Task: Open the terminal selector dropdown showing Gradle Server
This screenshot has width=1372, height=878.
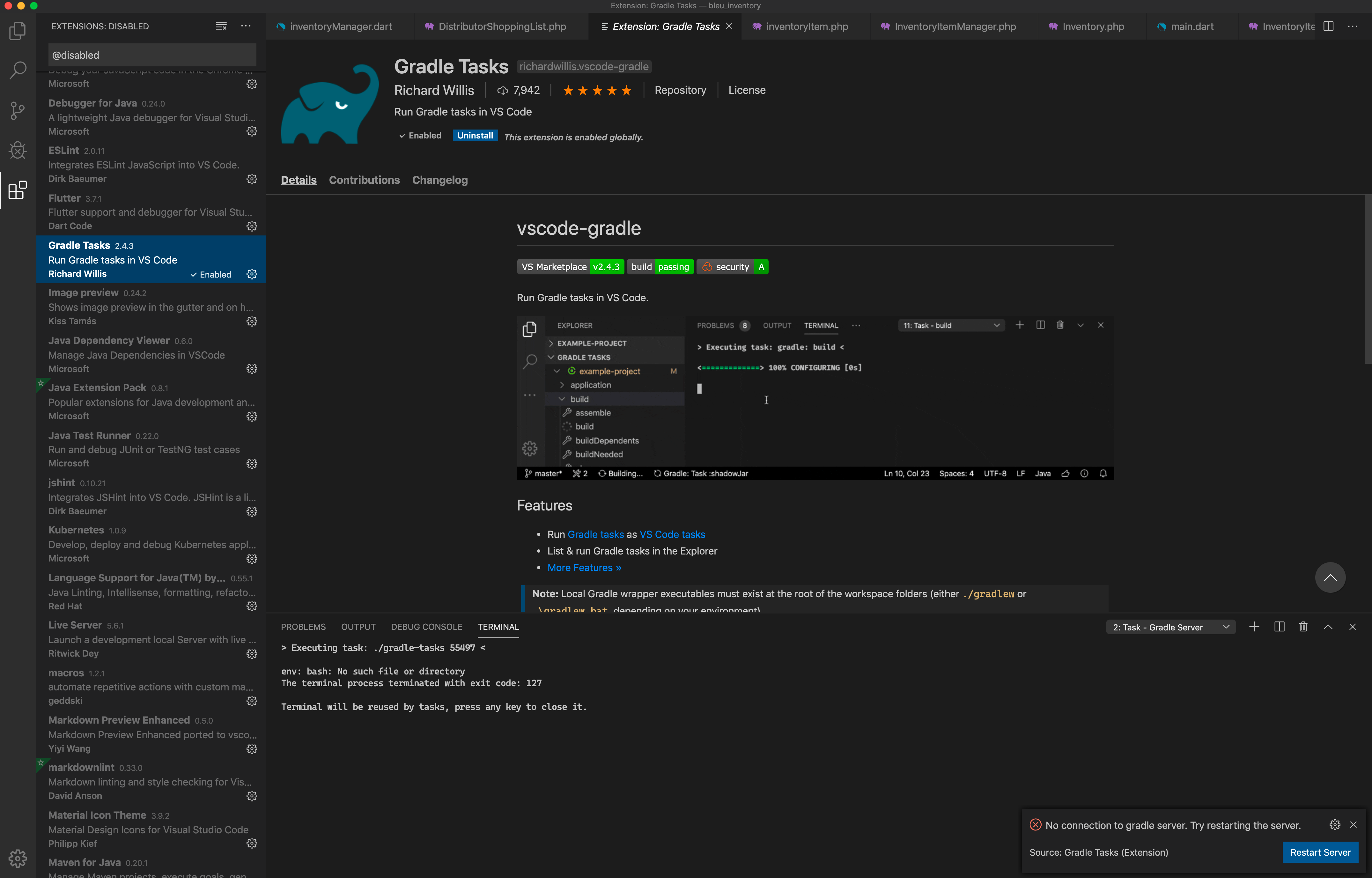Action: coord(1170,627)
